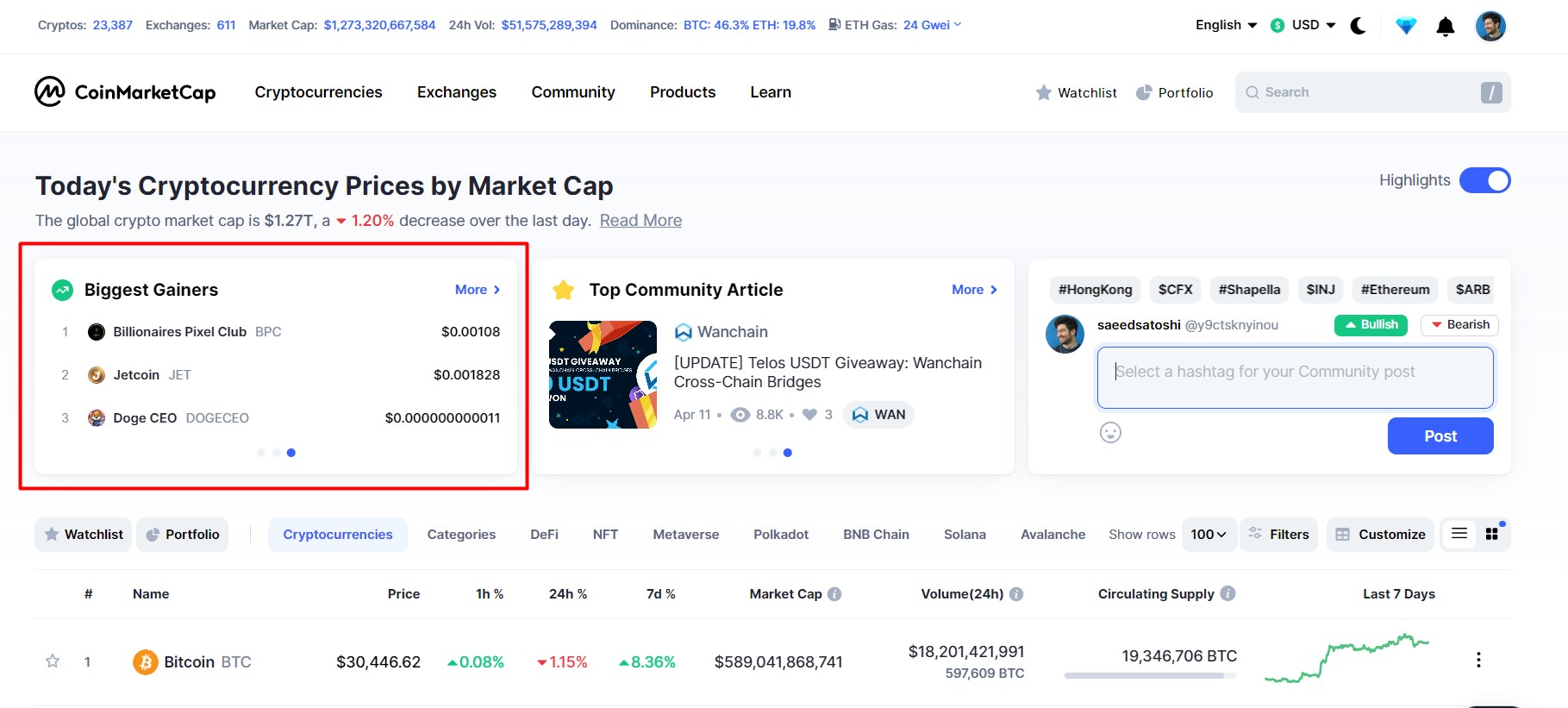The height and width of the screenshot is (708, 1568).
Task: Click Portfolio button above table
Action: [183, 535]
